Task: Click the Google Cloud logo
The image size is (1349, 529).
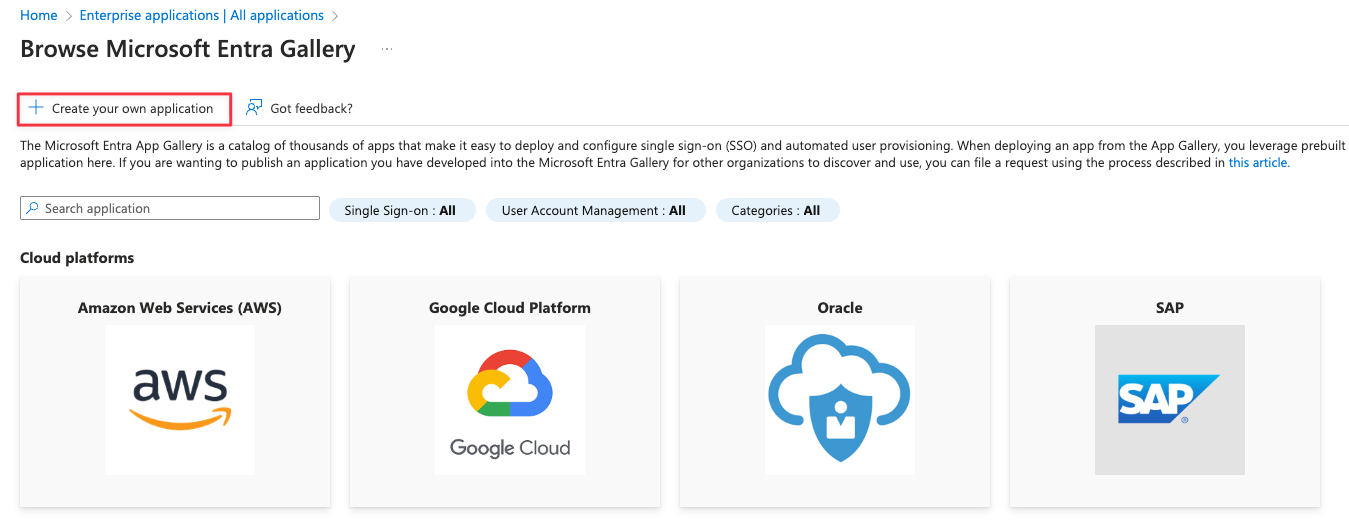Action: pyautogui.click(x=510, y=399)
